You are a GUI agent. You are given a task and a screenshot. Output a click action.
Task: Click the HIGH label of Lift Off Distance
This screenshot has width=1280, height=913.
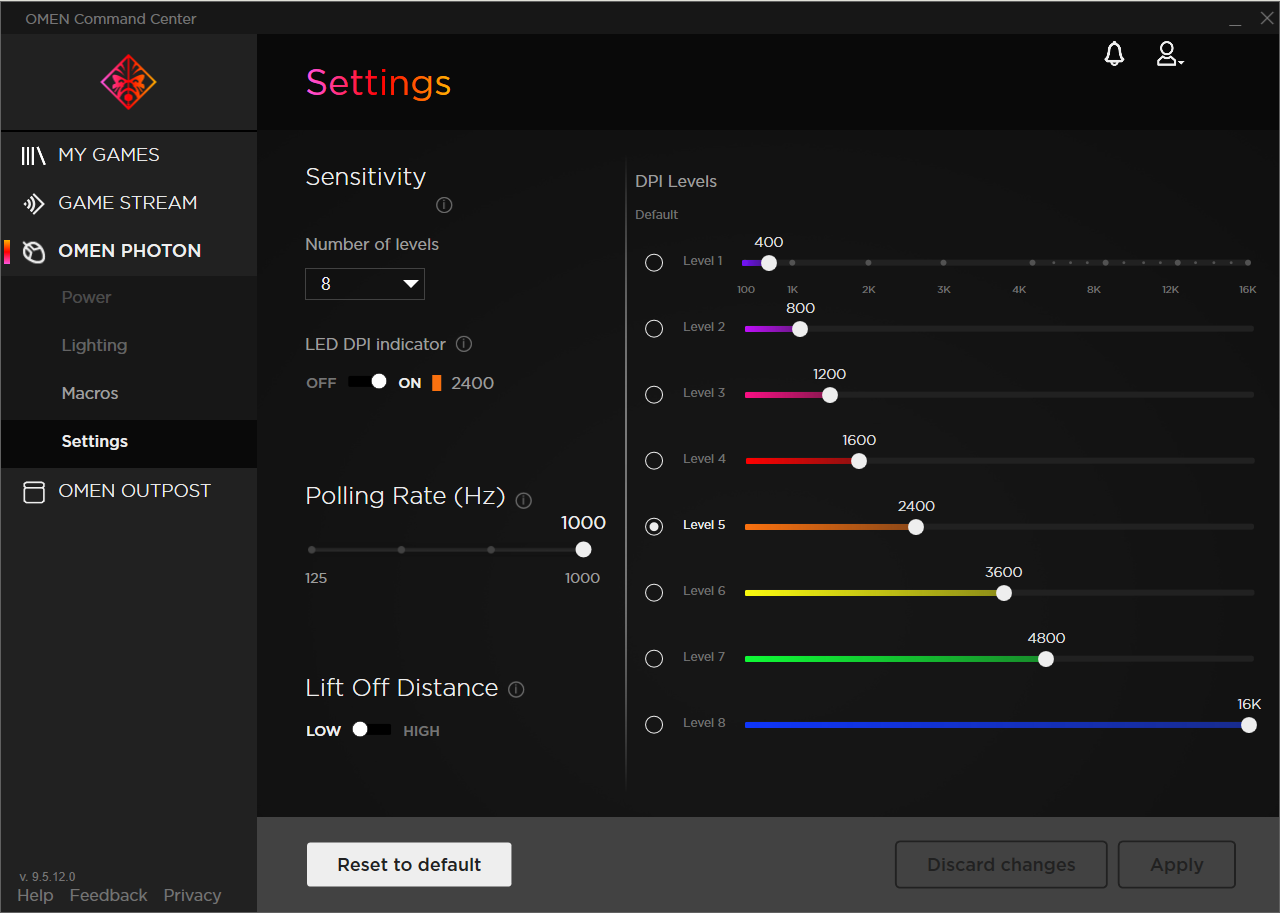(x=421, y=731)
